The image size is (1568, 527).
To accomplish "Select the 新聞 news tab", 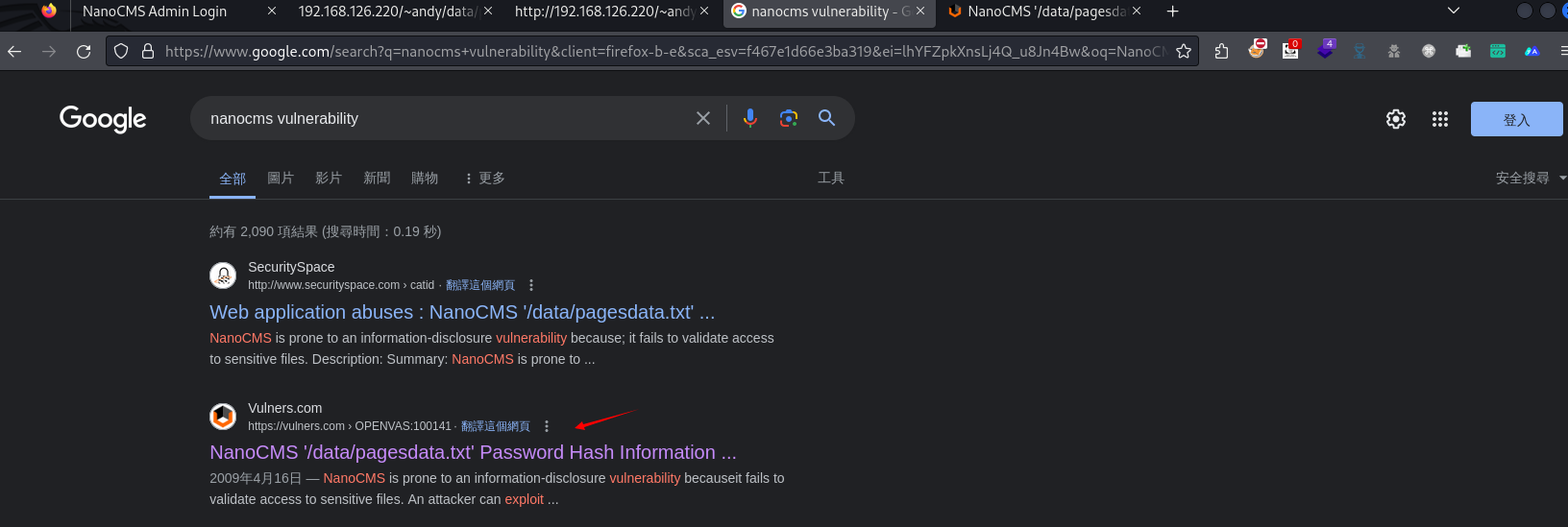I will tap(377, 179).
